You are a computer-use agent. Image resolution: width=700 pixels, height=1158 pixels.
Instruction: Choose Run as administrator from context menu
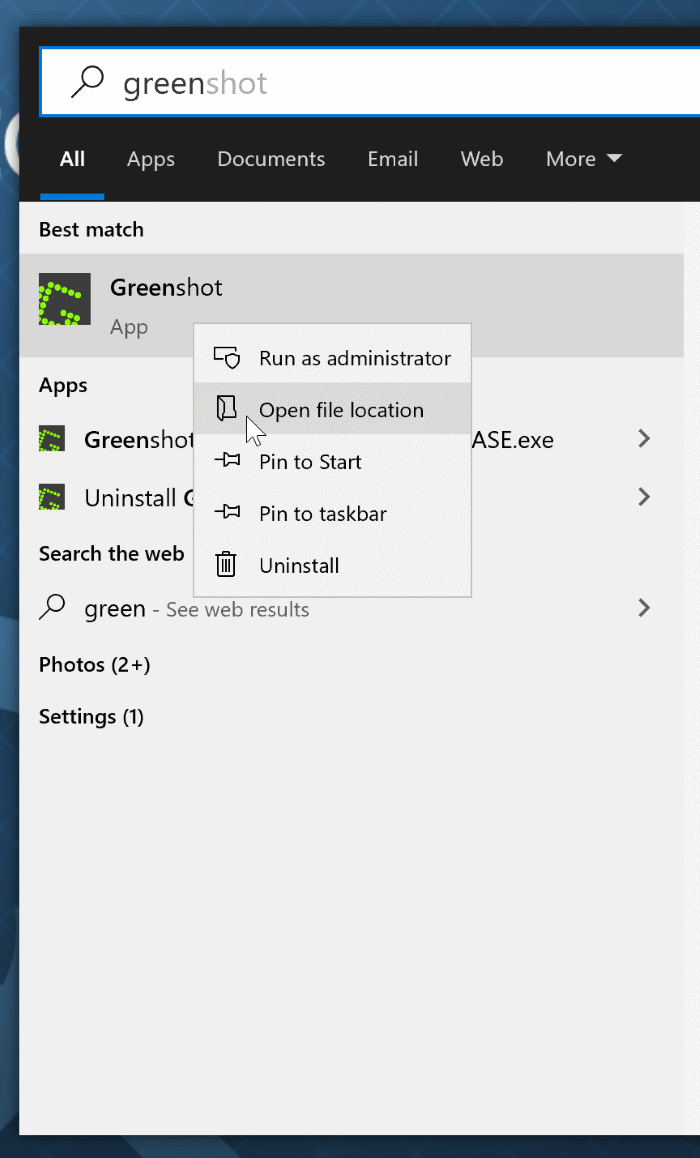point(332,357)
